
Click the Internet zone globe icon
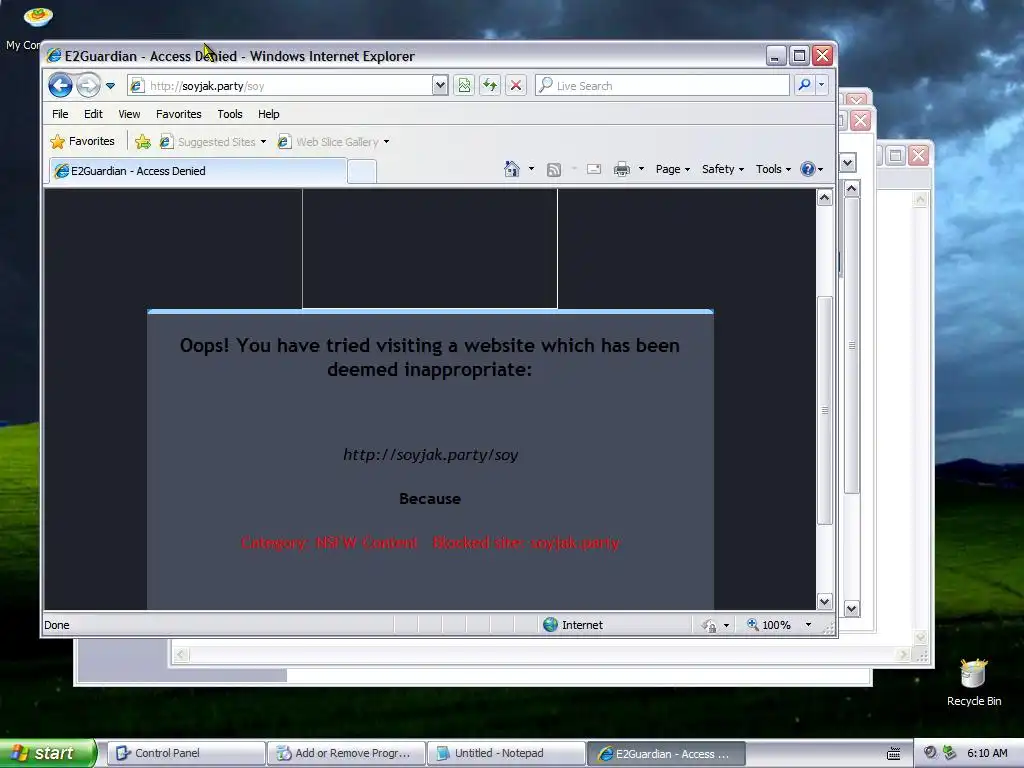551,625
